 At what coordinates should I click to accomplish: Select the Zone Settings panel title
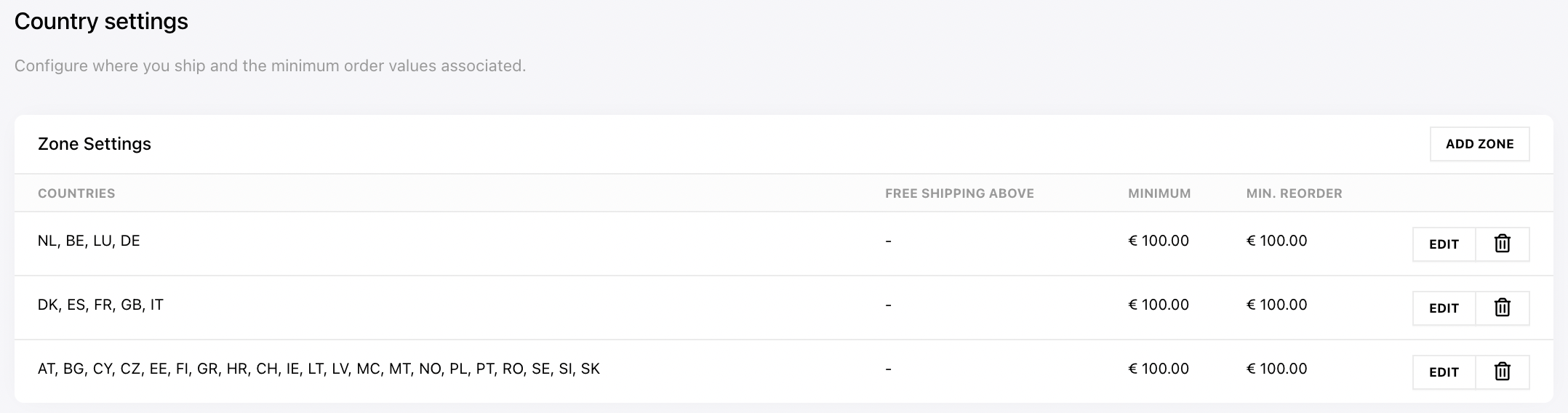[x=95, y=144]
